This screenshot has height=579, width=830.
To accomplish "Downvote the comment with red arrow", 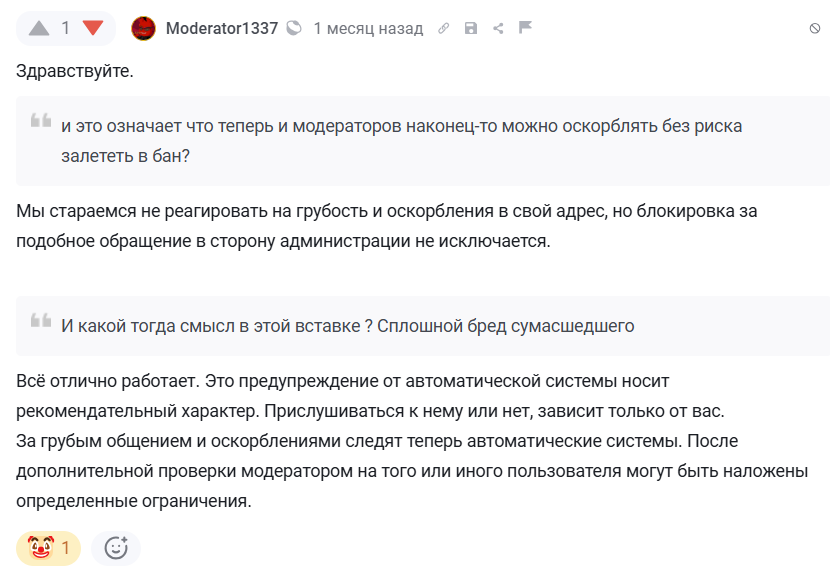I will [93, 28].
